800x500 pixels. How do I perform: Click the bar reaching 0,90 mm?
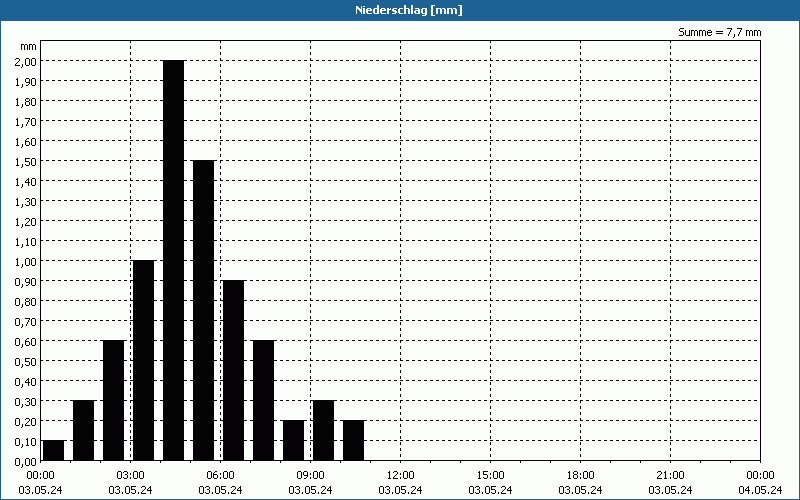(x=234, y=371)
